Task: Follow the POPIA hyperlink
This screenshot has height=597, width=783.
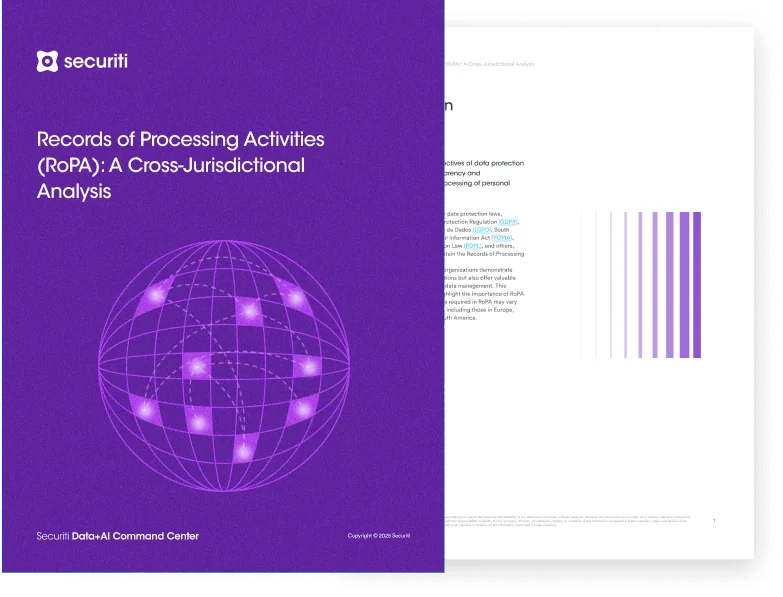Action: point(502,237)
